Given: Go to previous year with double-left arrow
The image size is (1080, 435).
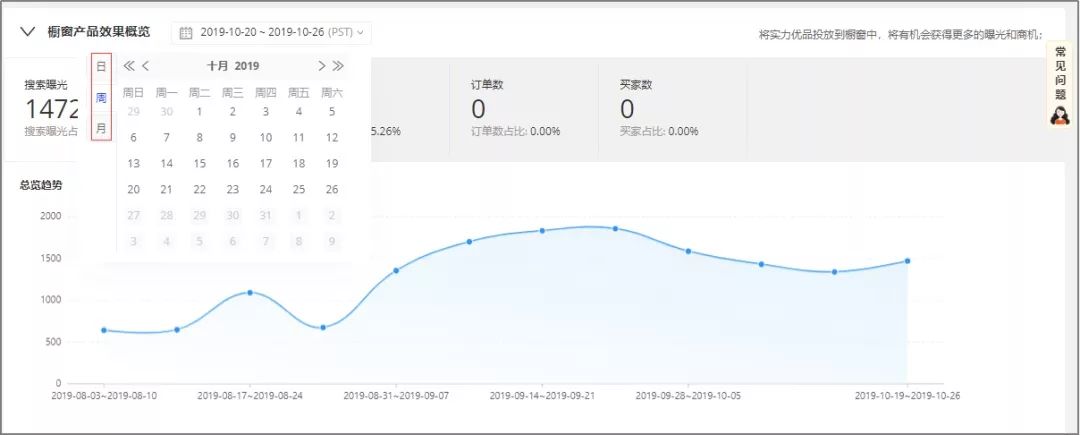Looking at the screenshot, I should [128, 66].
